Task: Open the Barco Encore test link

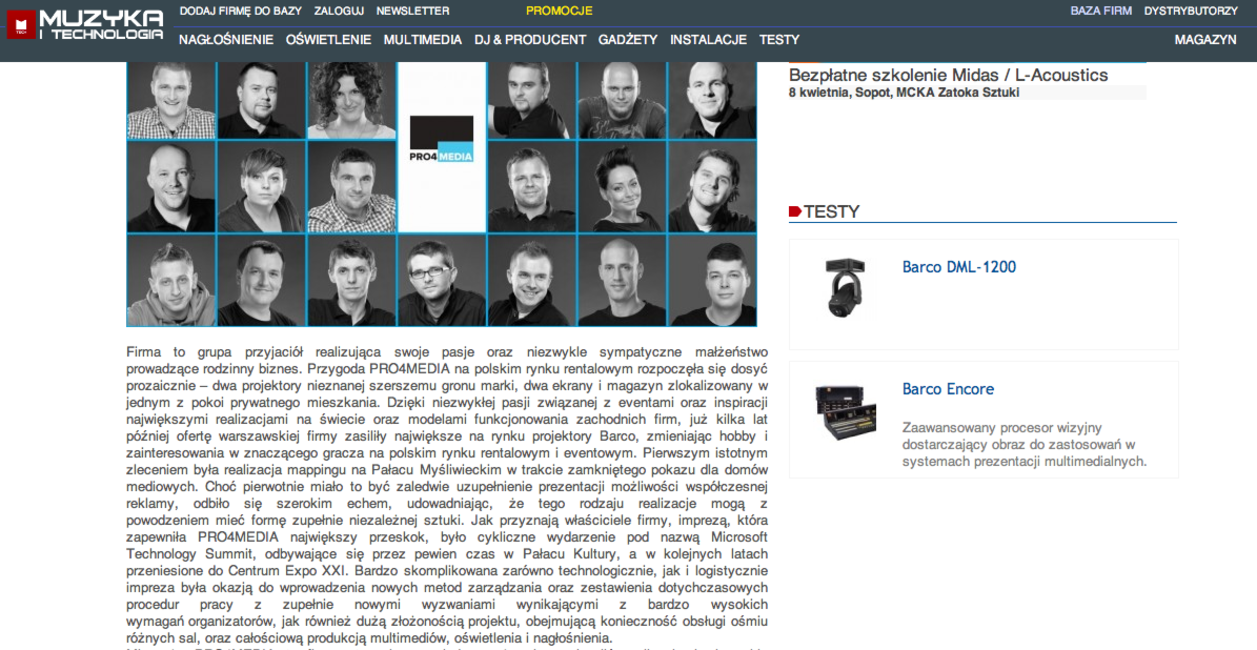Action: tap(948, 389)
